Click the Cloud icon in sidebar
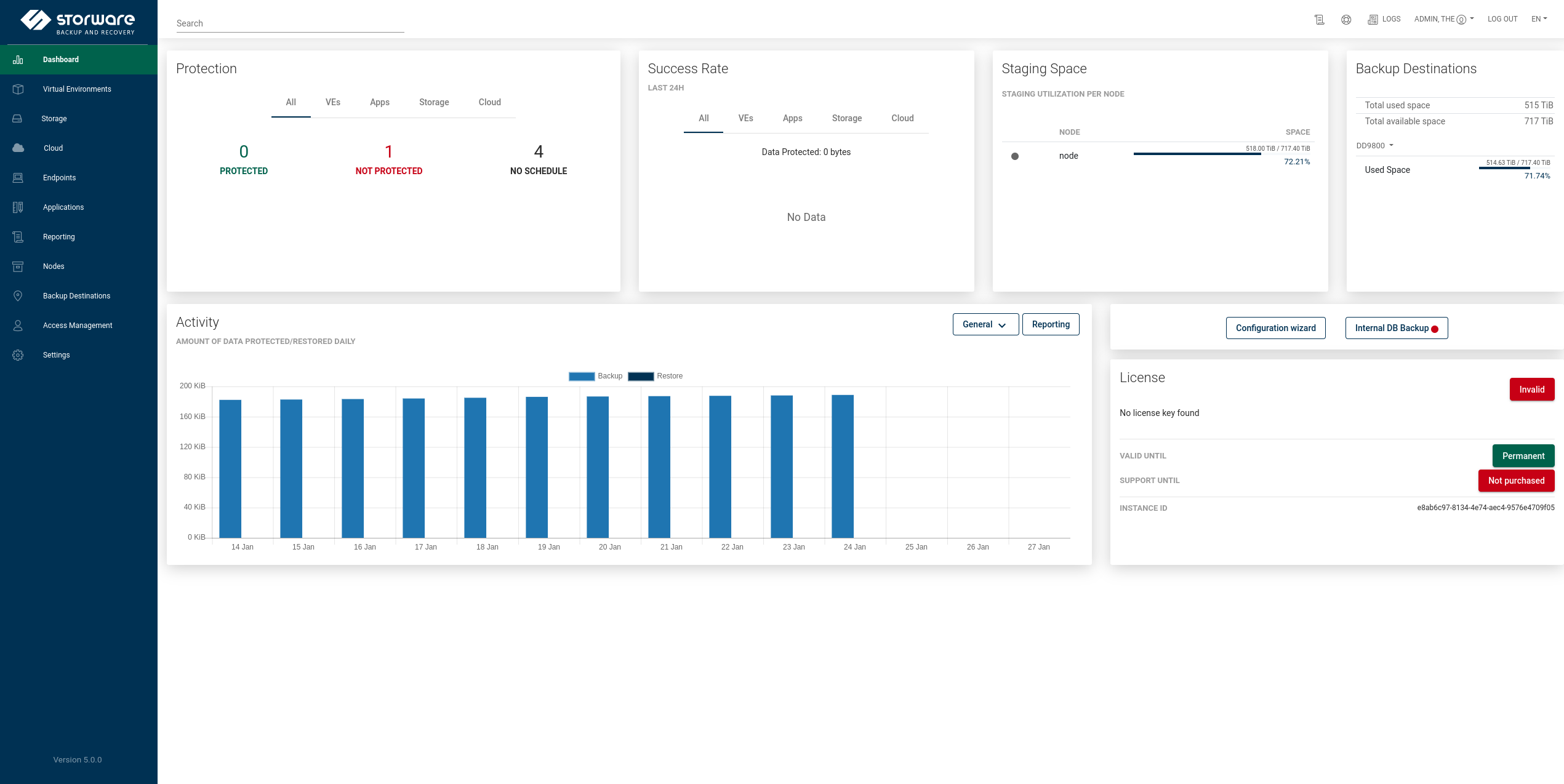 pos(18,148)
